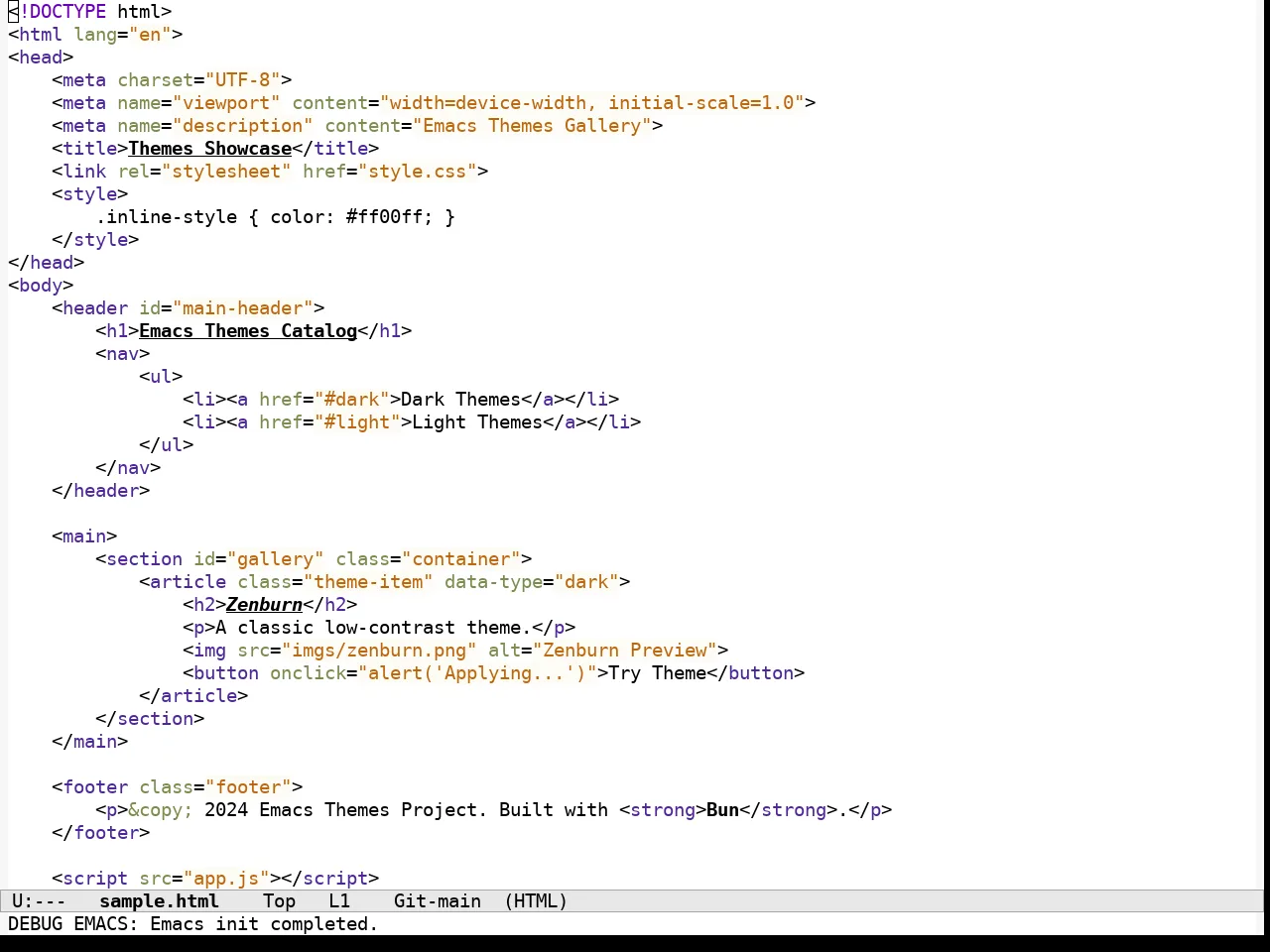Click the heading text 'Emacs Themes Catalog'
1270x952 pixels.
coord(248,331)
